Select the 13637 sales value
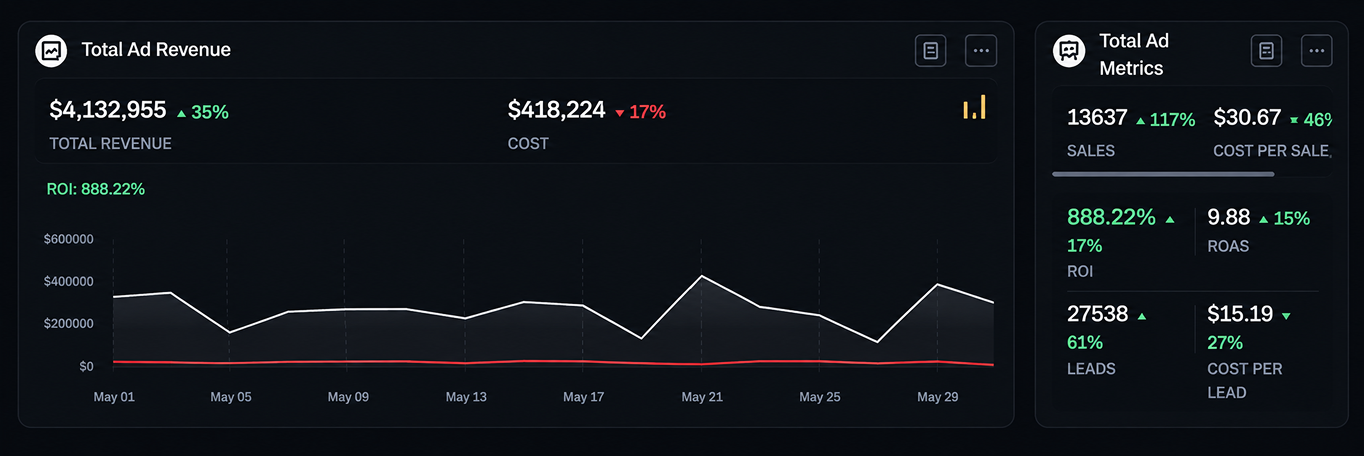The image size is (1364, 456). (1097, 118)
